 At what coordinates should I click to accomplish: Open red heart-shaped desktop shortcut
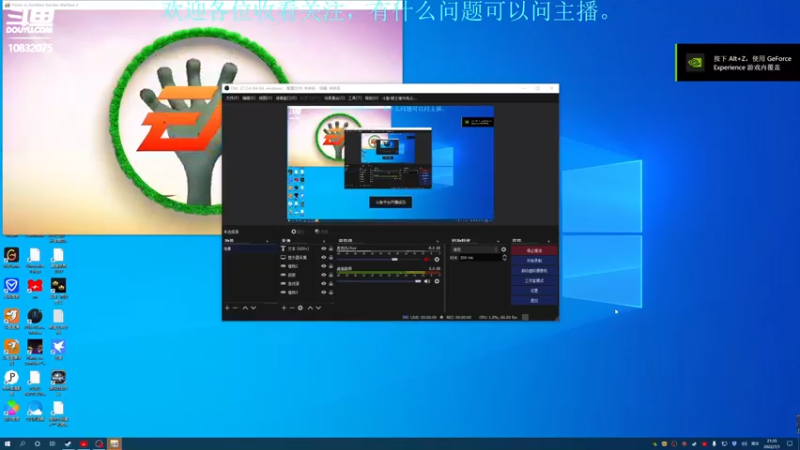(x=35, y=285)
